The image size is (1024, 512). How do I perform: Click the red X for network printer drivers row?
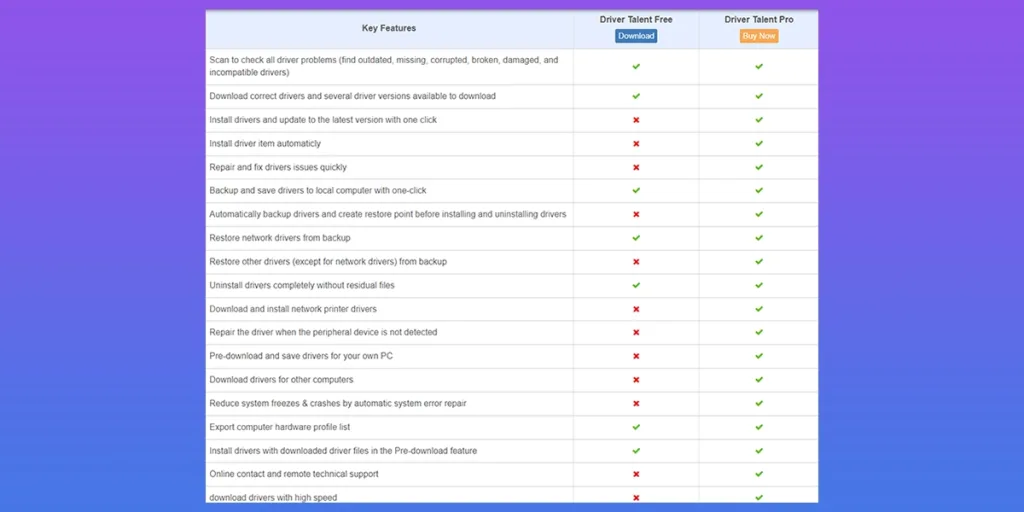tap(636, 309)
